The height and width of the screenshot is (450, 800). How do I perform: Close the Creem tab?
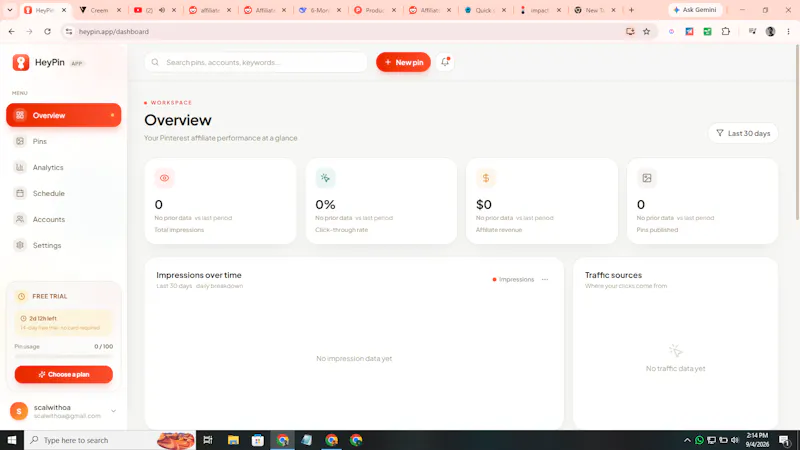[x=119, y=10]
